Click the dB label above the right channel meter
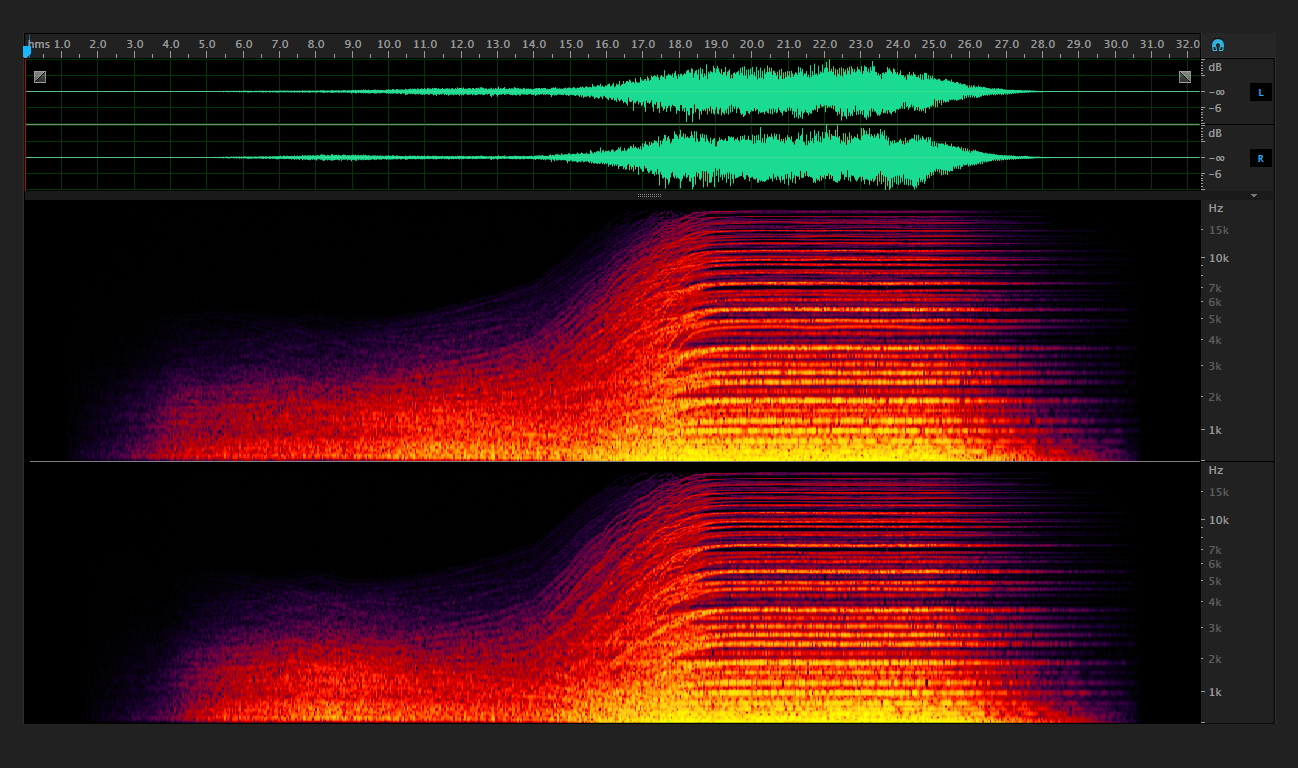 pos(1215,132)
